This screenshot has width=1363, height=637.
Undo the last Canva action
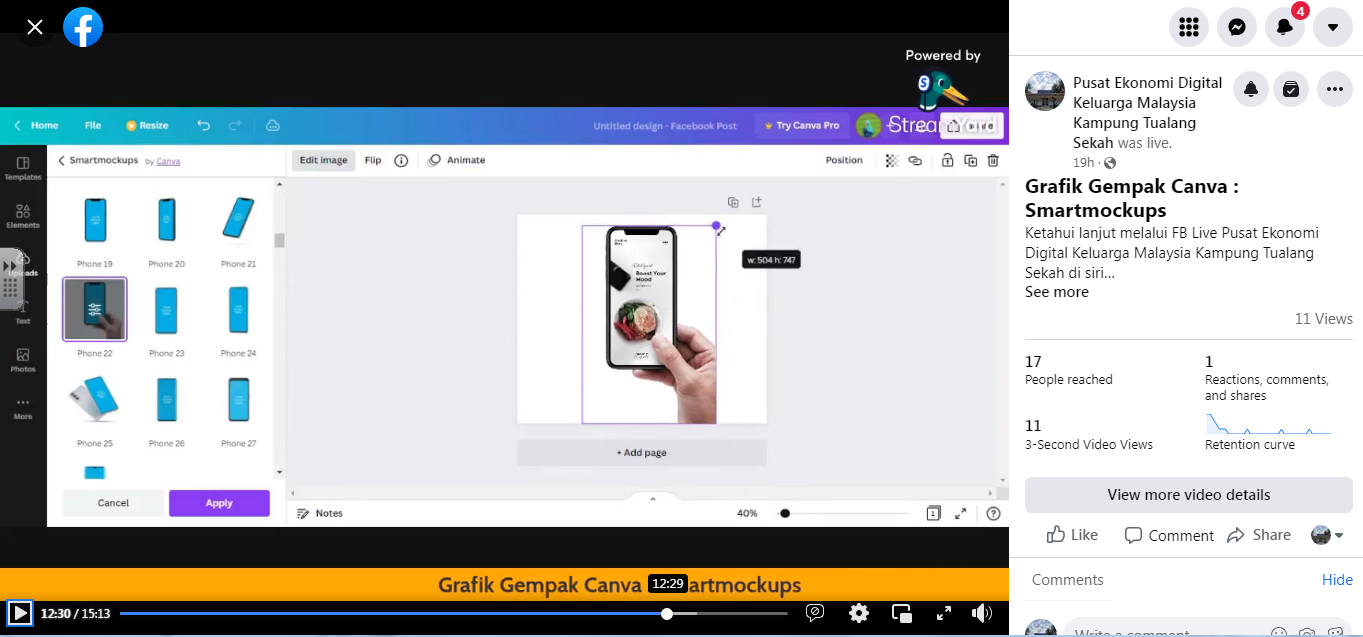204,126
